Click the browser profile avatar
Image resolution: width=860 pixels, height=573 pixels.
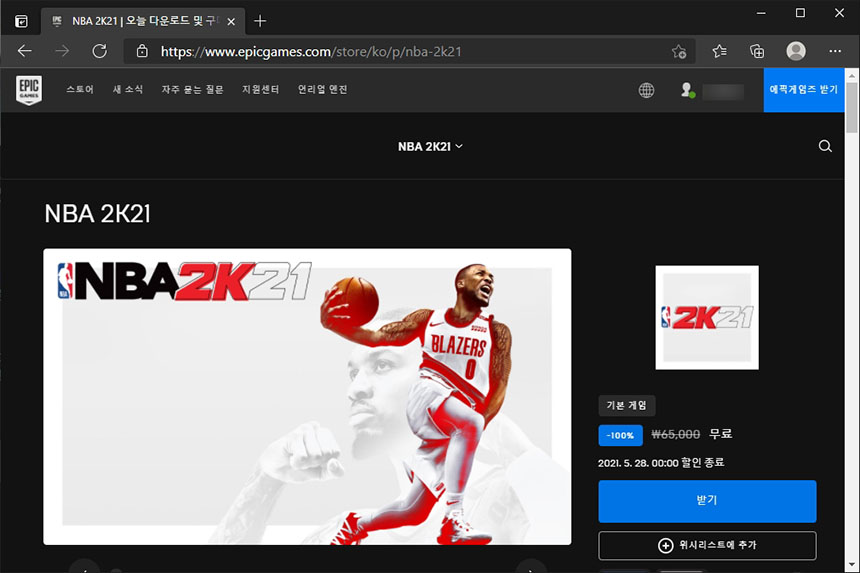click(796, 51)
